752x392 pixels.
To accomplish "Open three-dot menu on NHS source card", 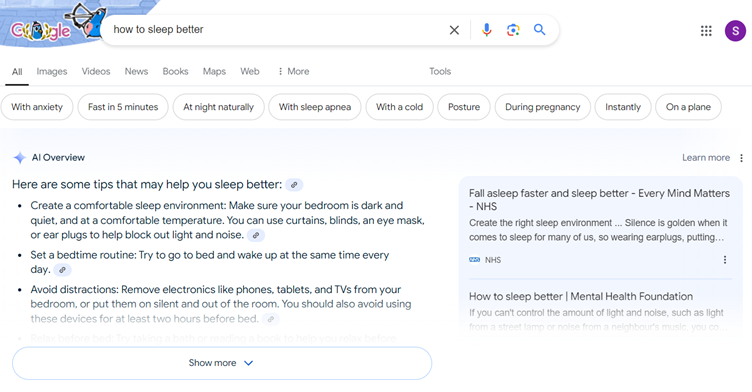I will click(725, 260).
